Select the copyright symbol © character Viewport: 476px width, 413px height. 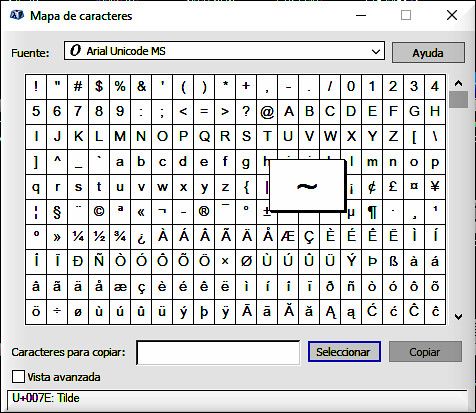point(99,212)
